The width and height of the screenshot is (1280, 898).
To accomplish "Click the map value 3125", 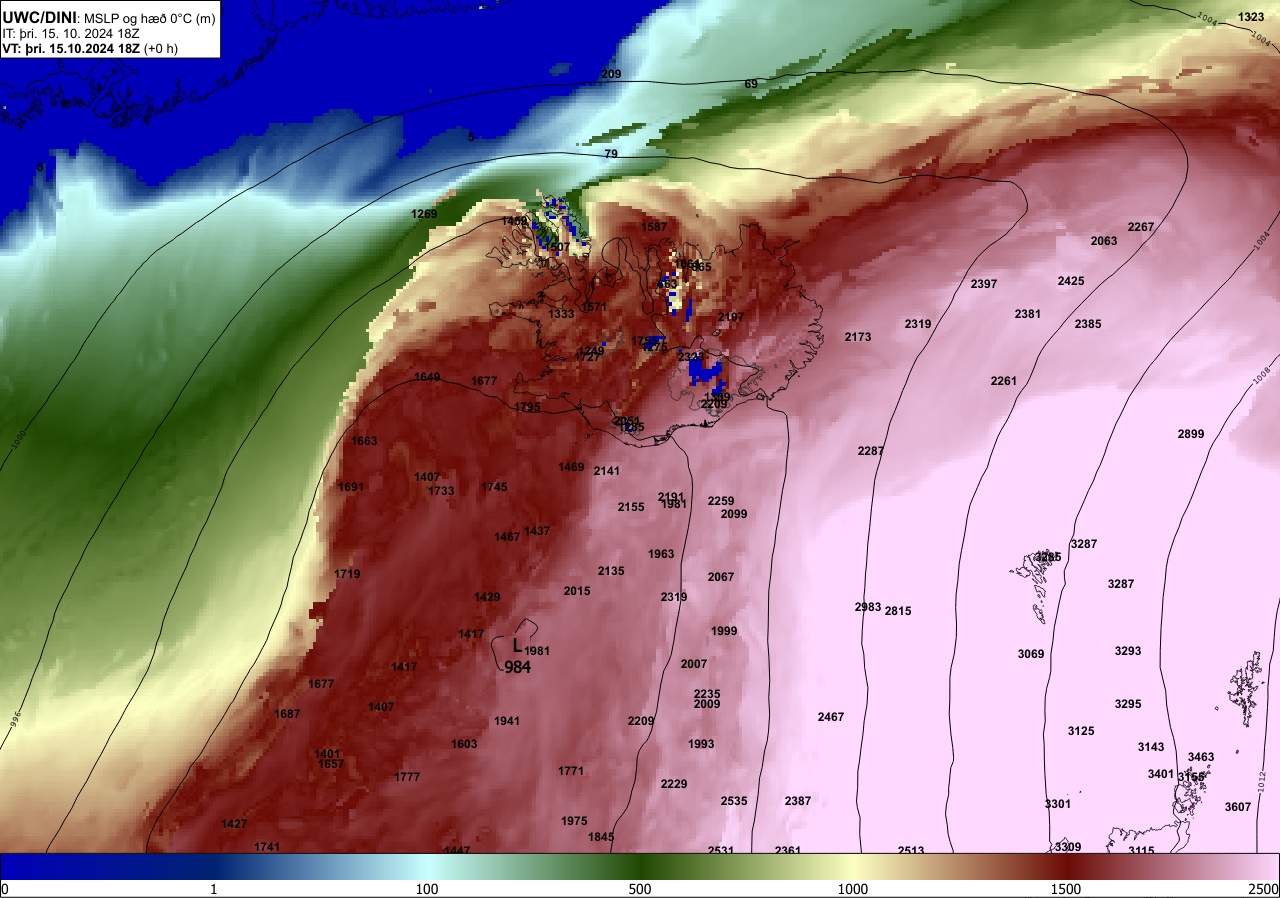I will pyautogui.click(x=1081, y=731).
